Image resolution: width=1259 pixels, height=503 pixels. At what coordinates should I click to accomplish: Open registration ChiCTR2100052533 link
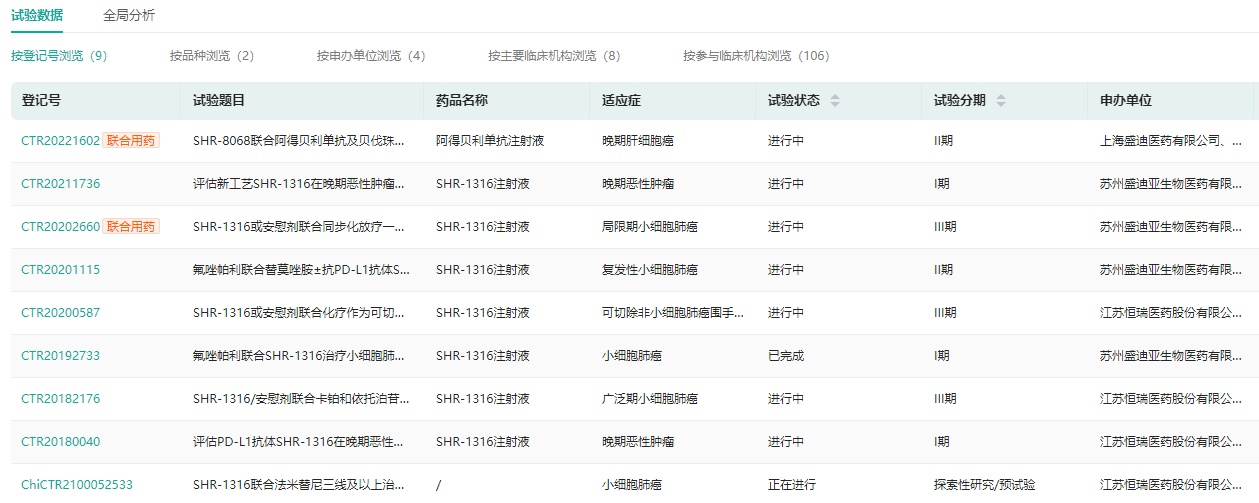77,485
